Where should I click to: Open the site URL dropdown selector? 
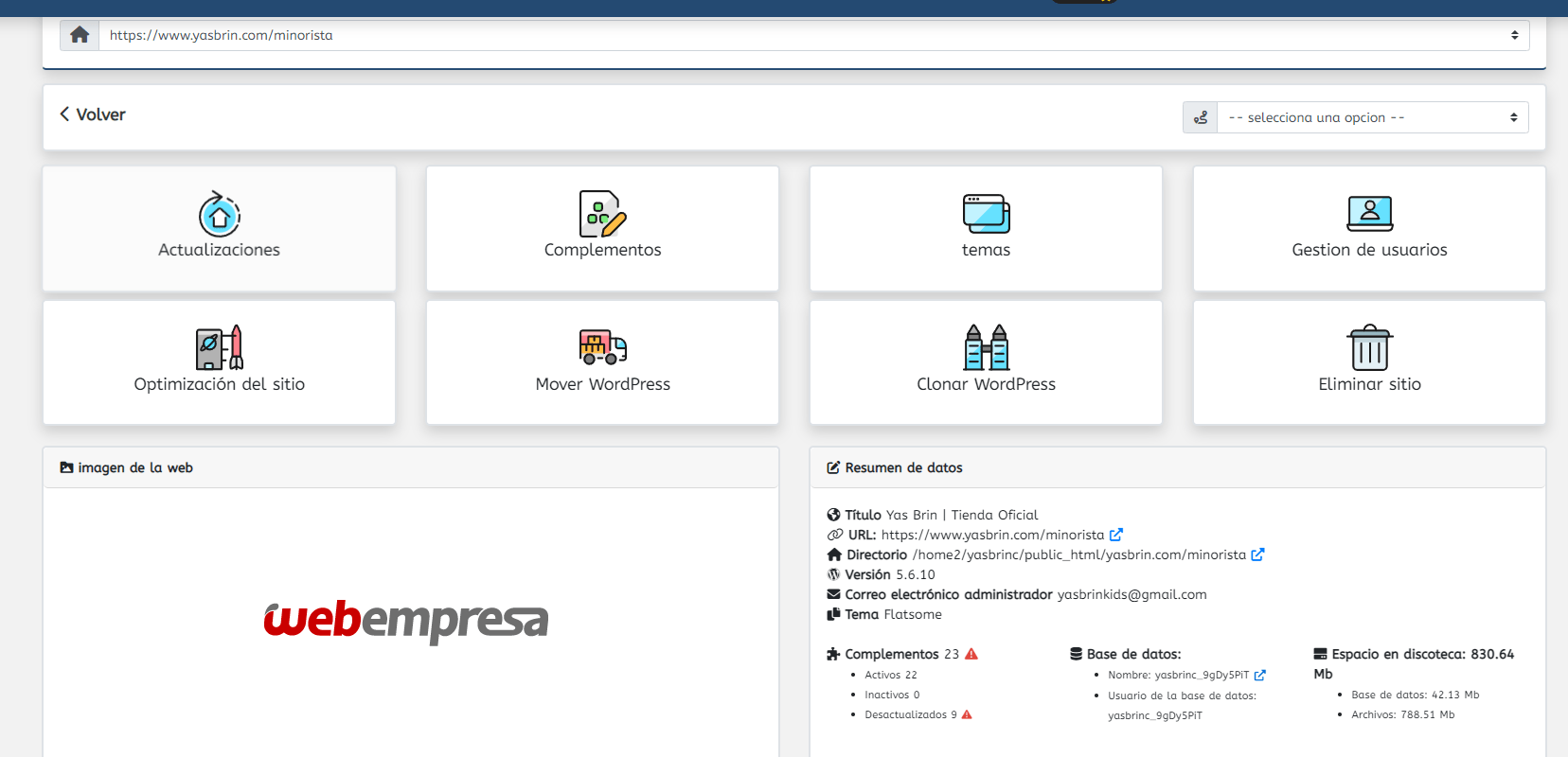[x=813, y=35]
